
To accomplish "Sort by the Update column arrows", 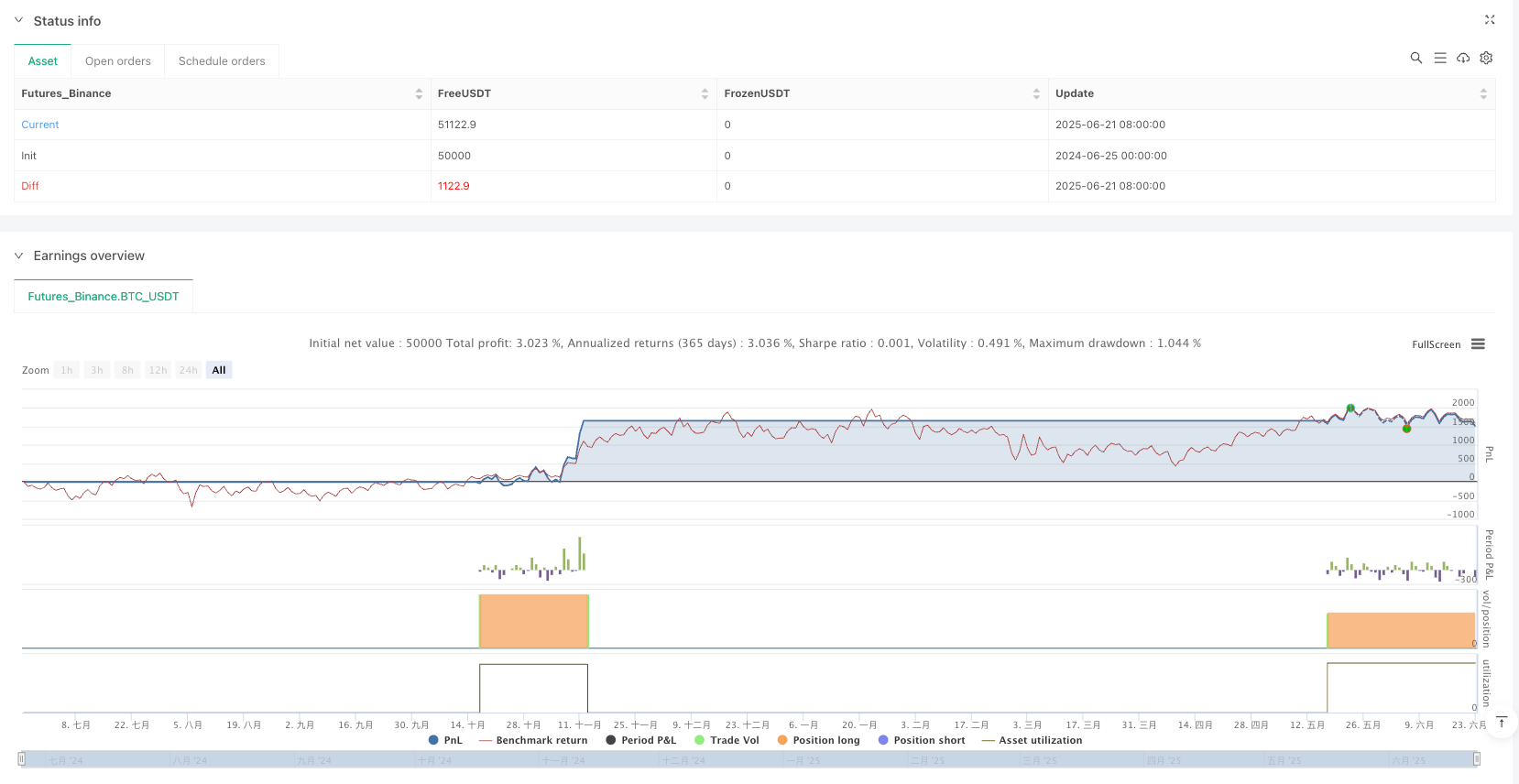I will click(1482, 93).
